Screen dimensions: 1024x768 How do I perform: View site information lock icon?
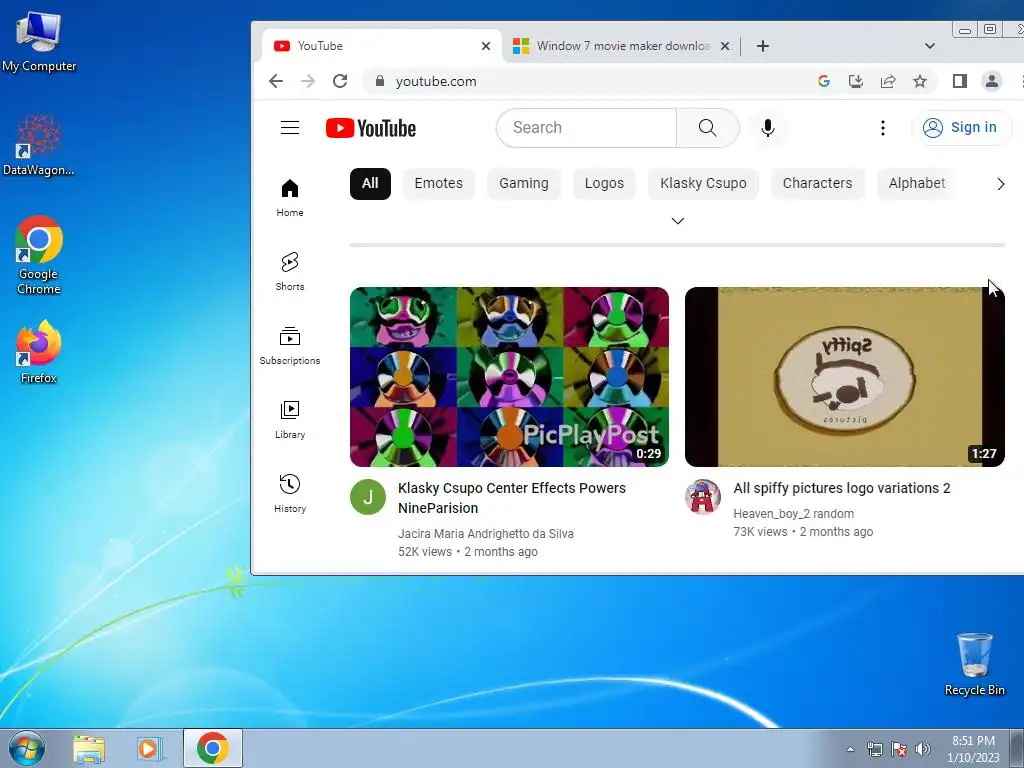379,81
